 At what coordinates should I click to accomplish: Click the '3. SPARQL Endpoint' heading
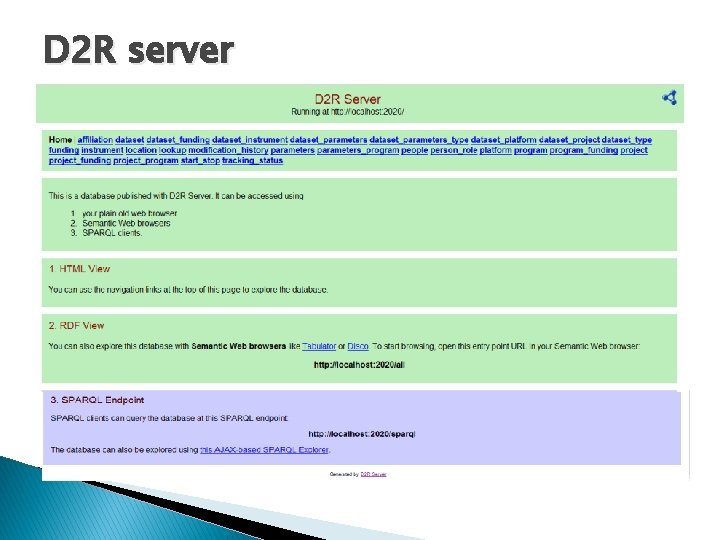tap(97, 400)
